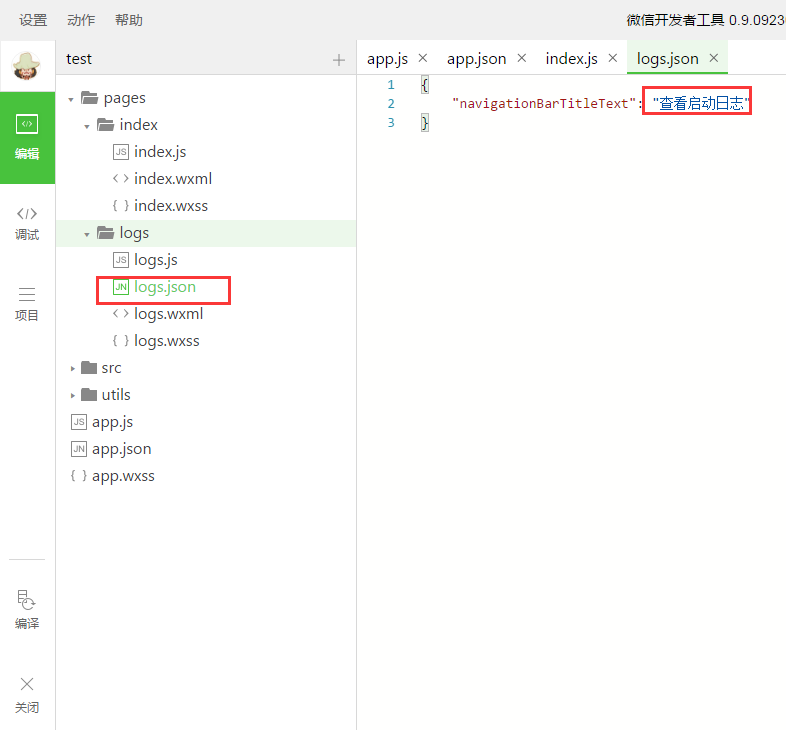Viewport: 786px width, 730px height.
Task: Select app.wxss file in tree
Action: 123,476
